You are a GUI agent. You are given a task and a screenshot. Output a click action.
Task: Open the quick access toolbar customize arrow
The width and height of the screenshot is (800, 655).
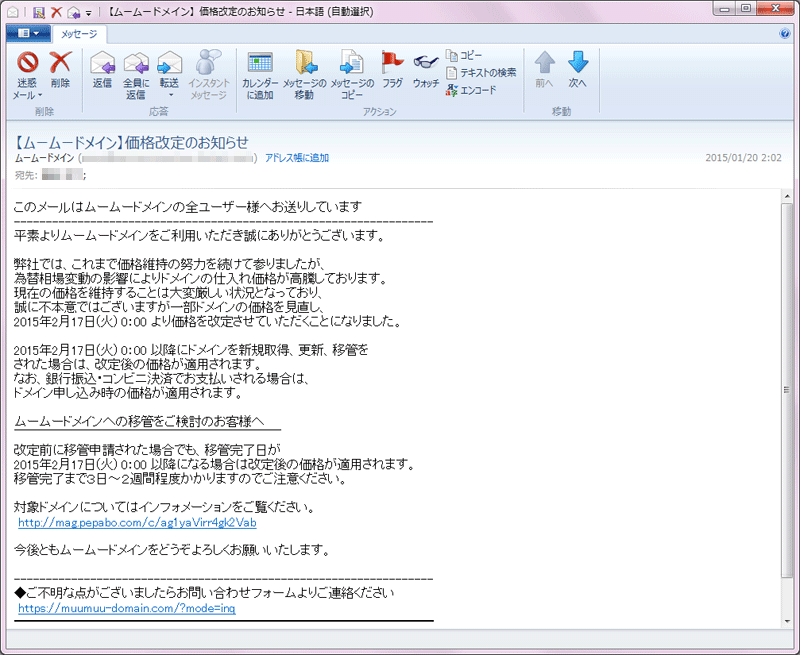pyautogui.click(x=88, y=12)
